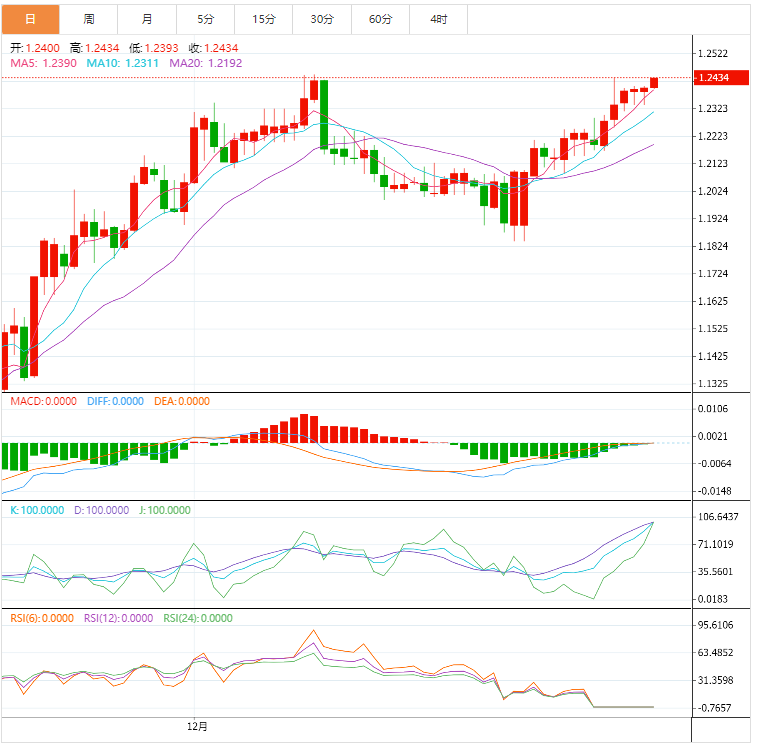
Task: Click the MA10 indicator label
Action: coord(124,63)
